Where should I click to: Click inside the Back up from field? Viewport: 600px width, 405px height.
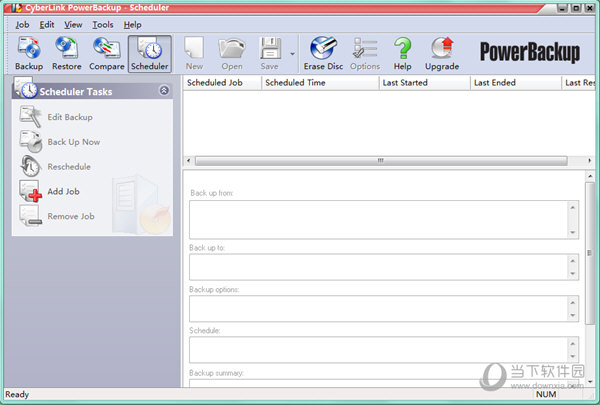pos(378,220)
